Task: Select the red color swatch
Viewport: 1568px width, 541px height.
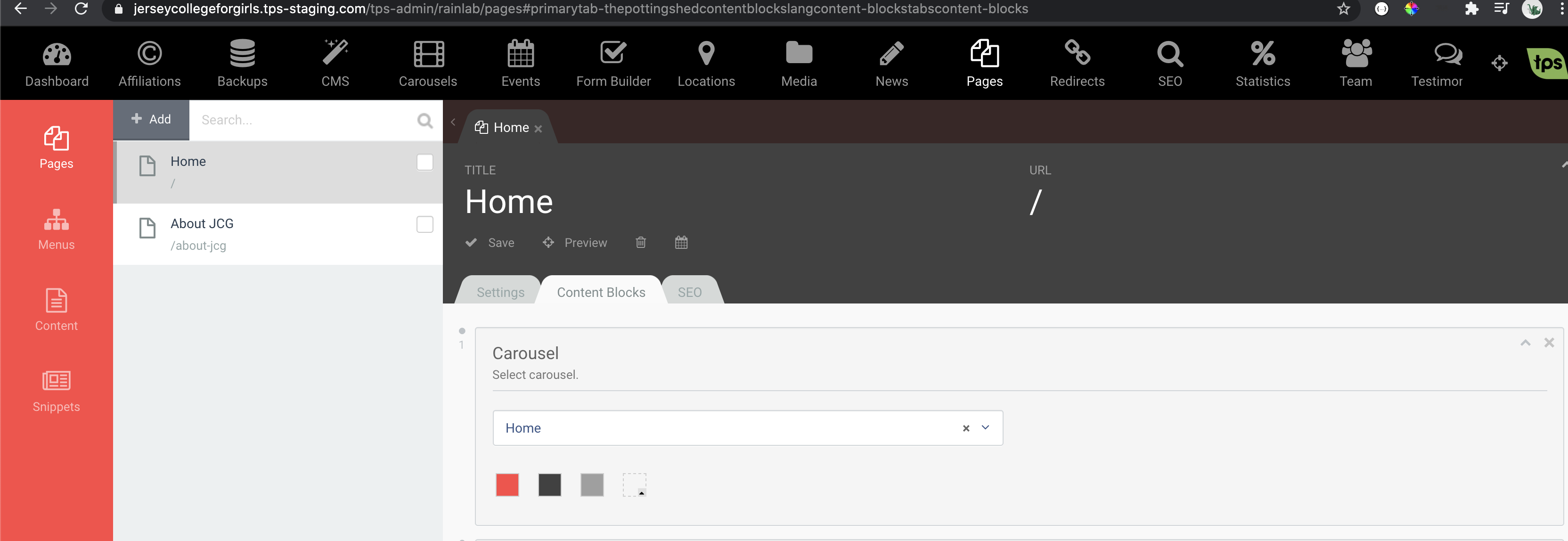Action: [x=507, y=485]
